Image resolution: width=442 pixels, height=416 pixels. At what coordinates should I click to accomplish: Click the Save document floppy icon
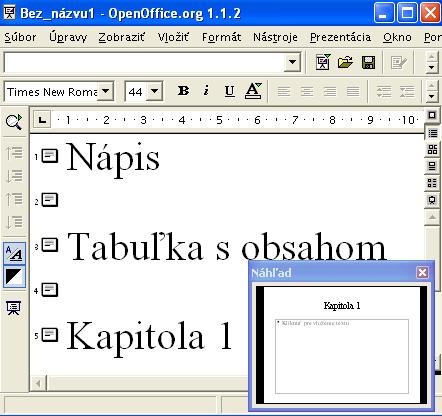click(368, 62)
